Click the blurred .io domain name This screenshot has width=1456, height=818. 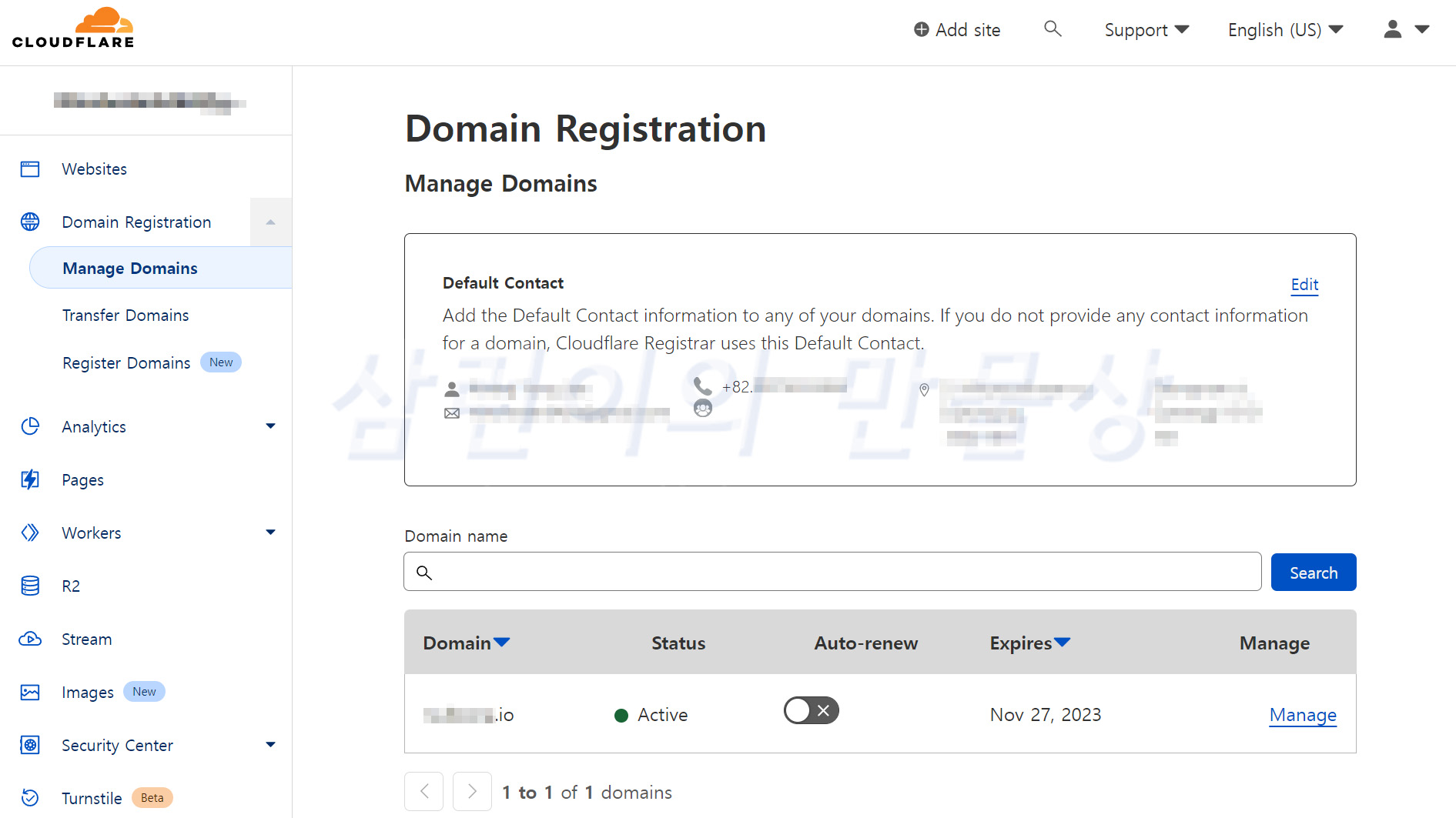468,716
